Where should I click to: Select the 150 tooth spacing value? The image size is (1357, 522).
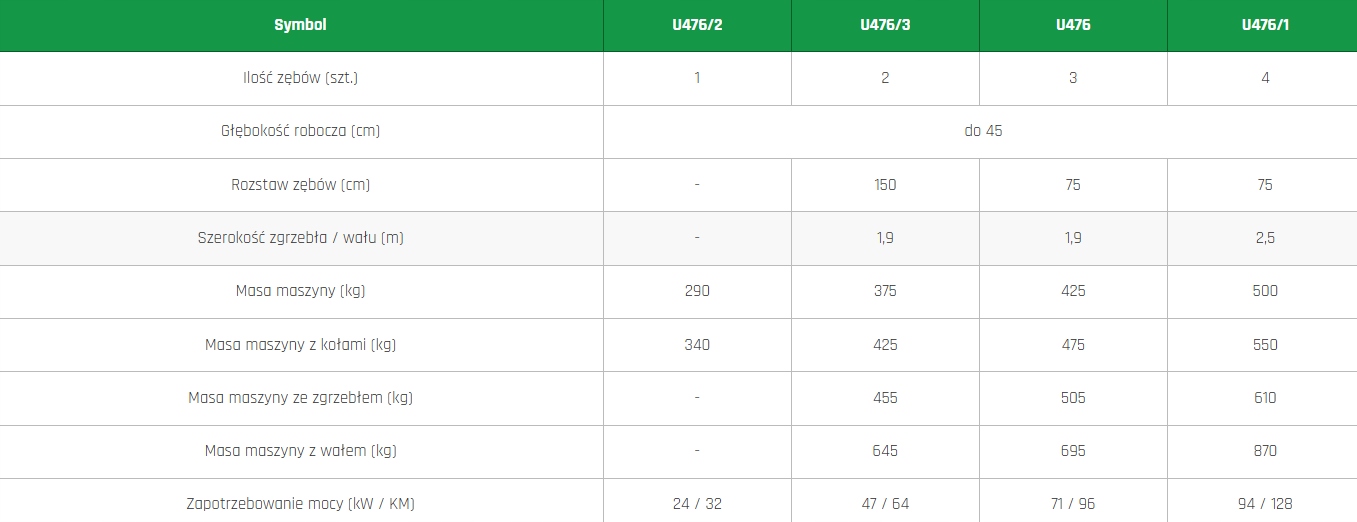click(x=885, y=185)
